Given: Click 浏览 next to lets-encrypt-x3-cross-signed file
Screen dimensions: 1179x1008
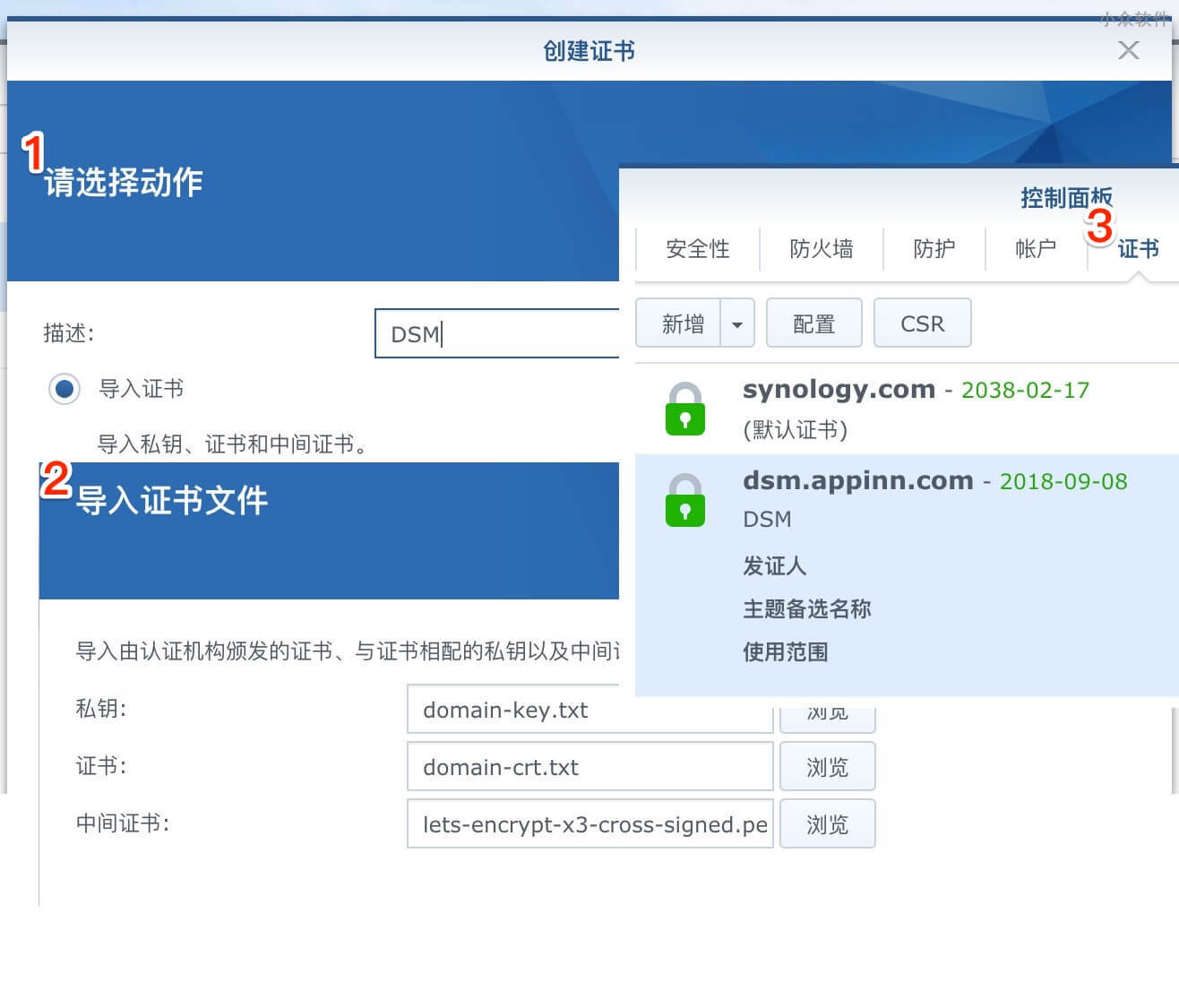Looking at the screenshot, I should 828,824.
